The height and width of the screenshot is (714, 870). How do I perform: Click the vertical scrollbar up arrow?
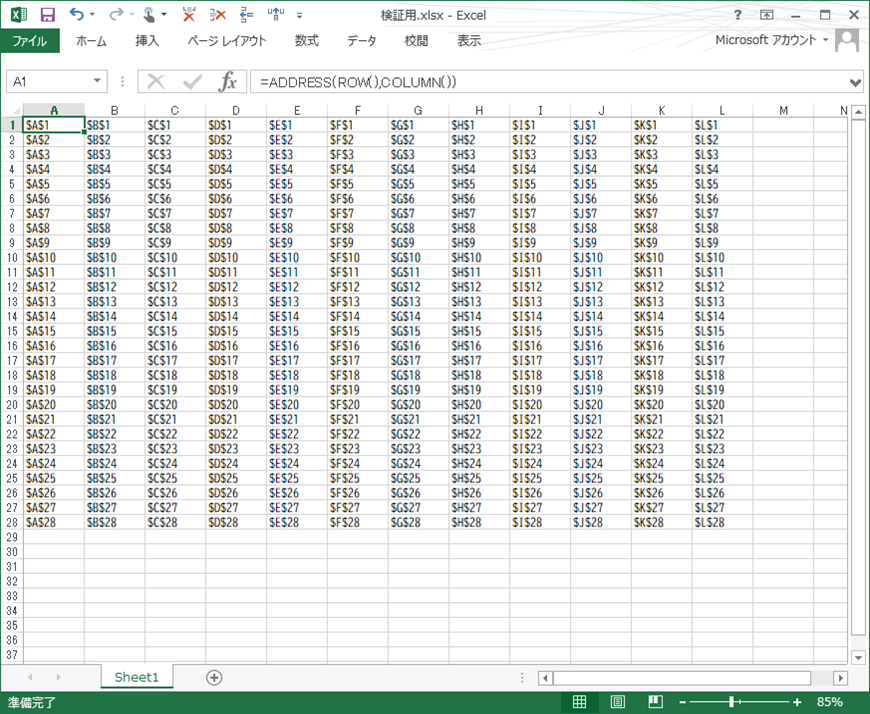pyautogui.click(x=858, y=112)
